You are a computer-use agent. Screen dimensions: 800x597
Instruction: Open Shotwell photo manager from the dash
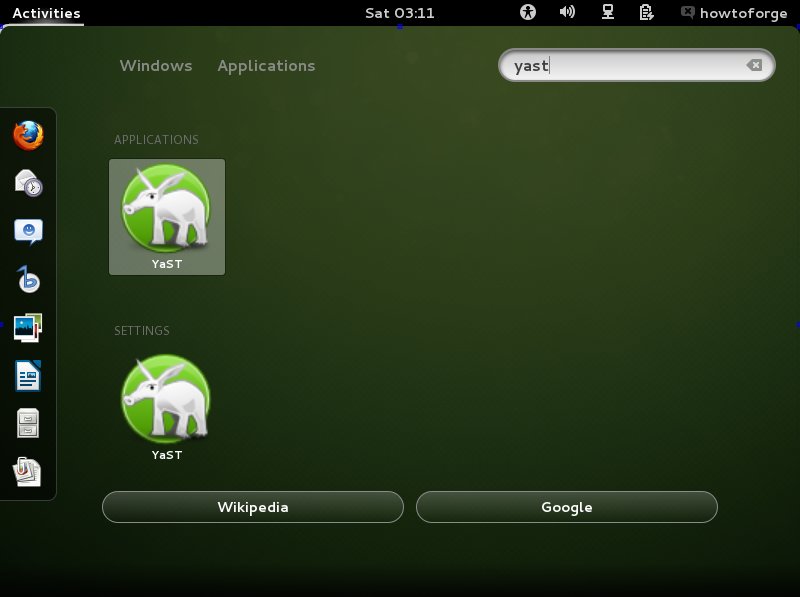point(28,328)
